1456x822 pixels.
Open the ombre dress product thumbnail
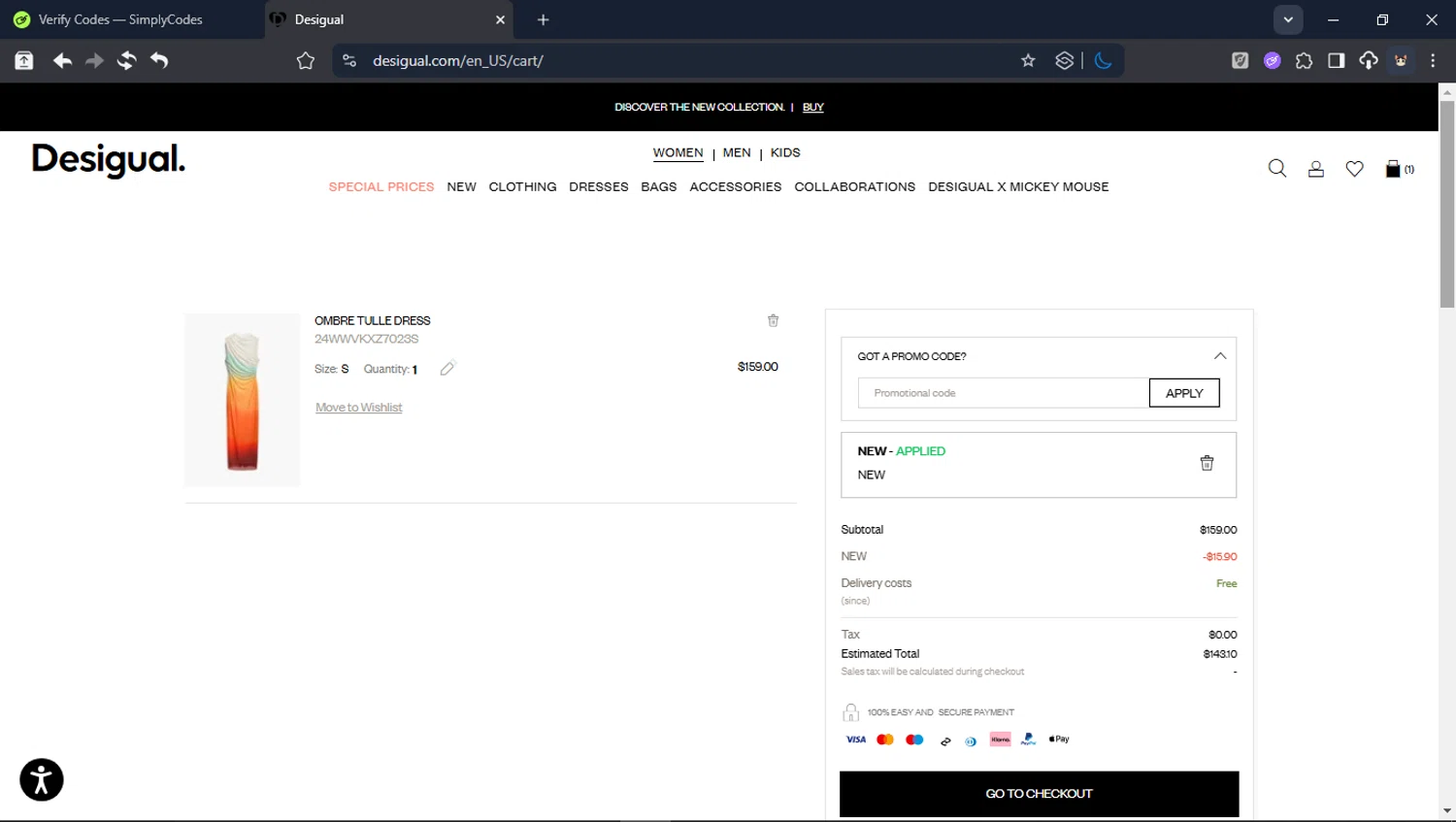(243, 400)
